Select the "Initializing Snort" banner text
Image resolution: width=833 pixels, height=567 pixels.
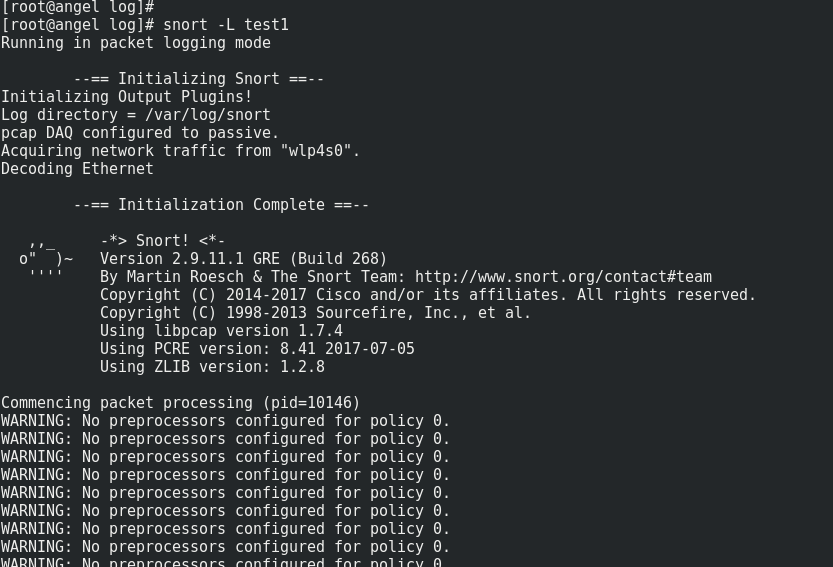pos(198,79)
